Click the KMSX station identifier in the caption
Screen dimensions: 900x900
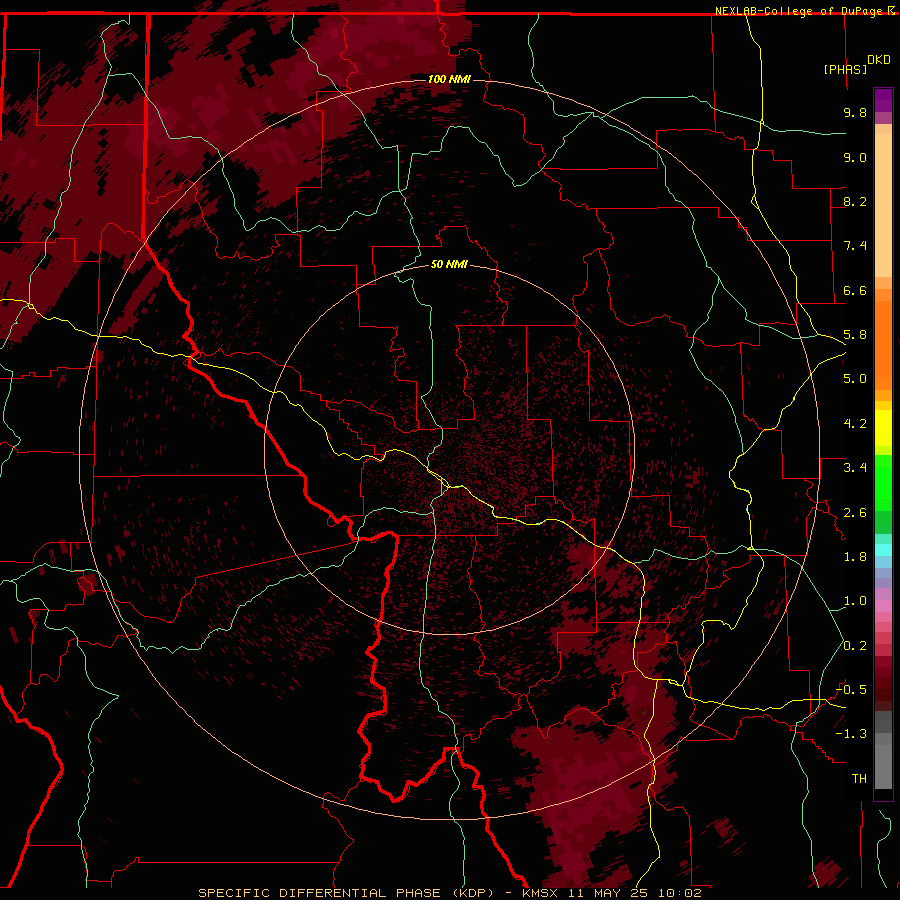click(542, 893)
